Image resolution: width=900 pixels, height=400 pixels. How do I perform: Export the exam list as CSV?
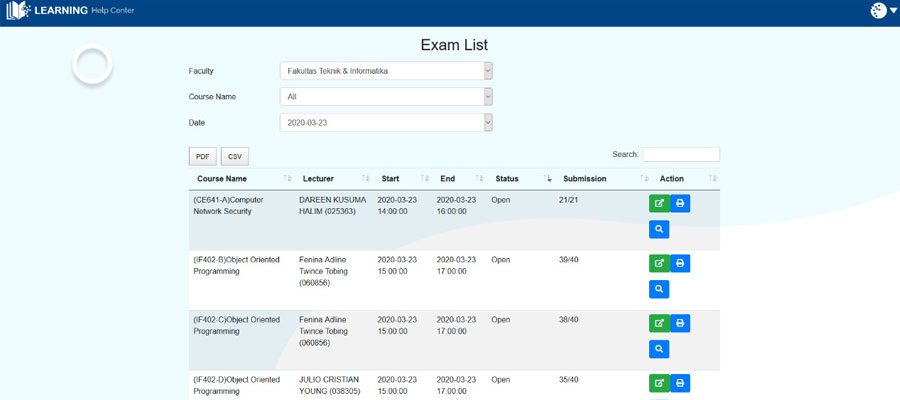(235, 157)
